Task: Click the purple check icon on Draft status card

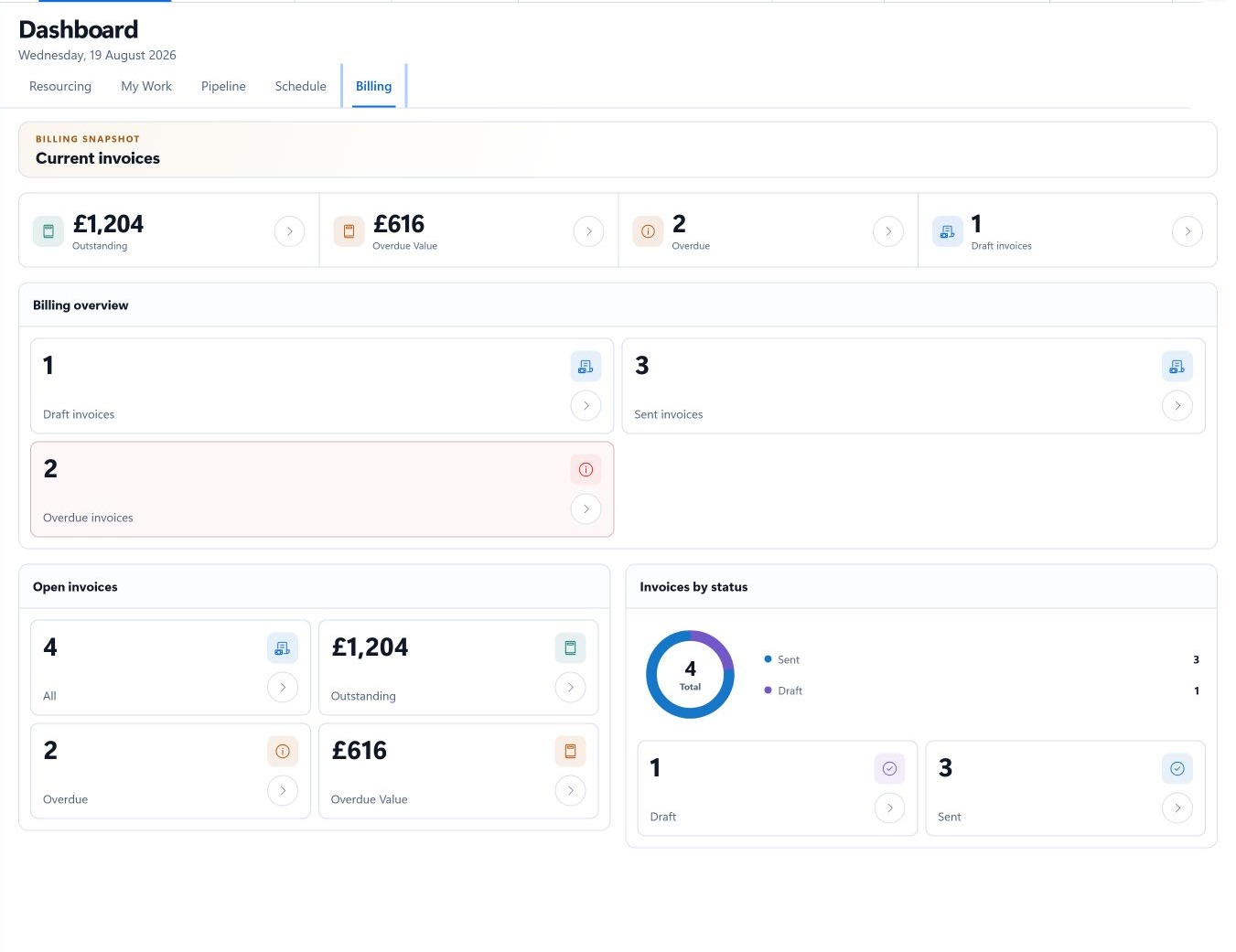Action: pyautogui.click(x=889, y=768)
